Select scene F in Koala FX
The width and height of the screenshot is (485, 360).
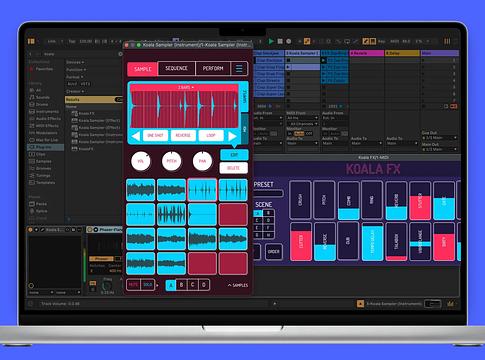[268, 228]
